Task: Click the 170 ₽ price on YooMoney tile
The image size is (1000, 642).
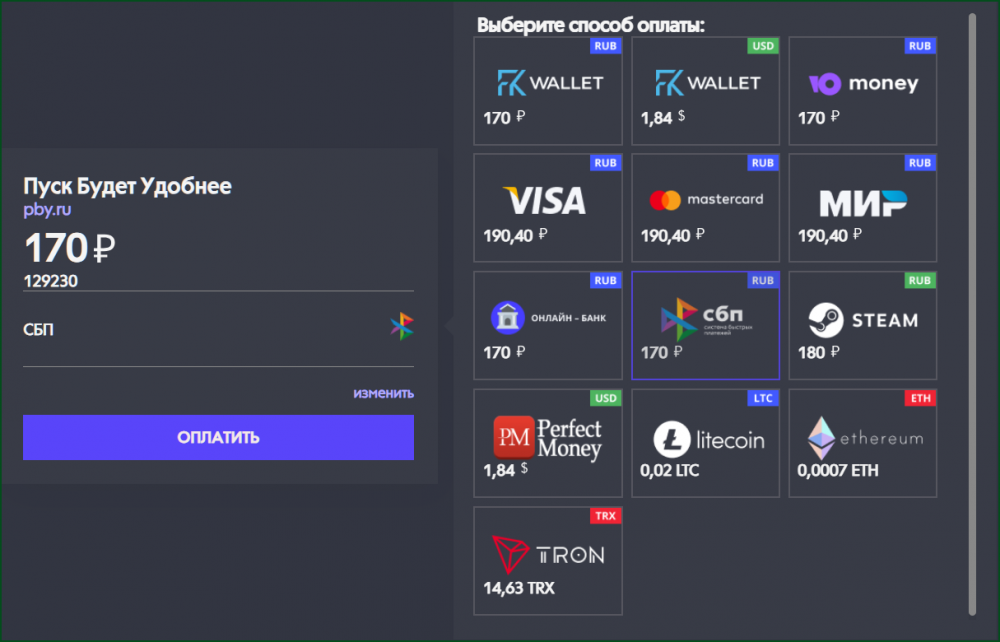Action: pyautogui.click(x=819, y=118)
